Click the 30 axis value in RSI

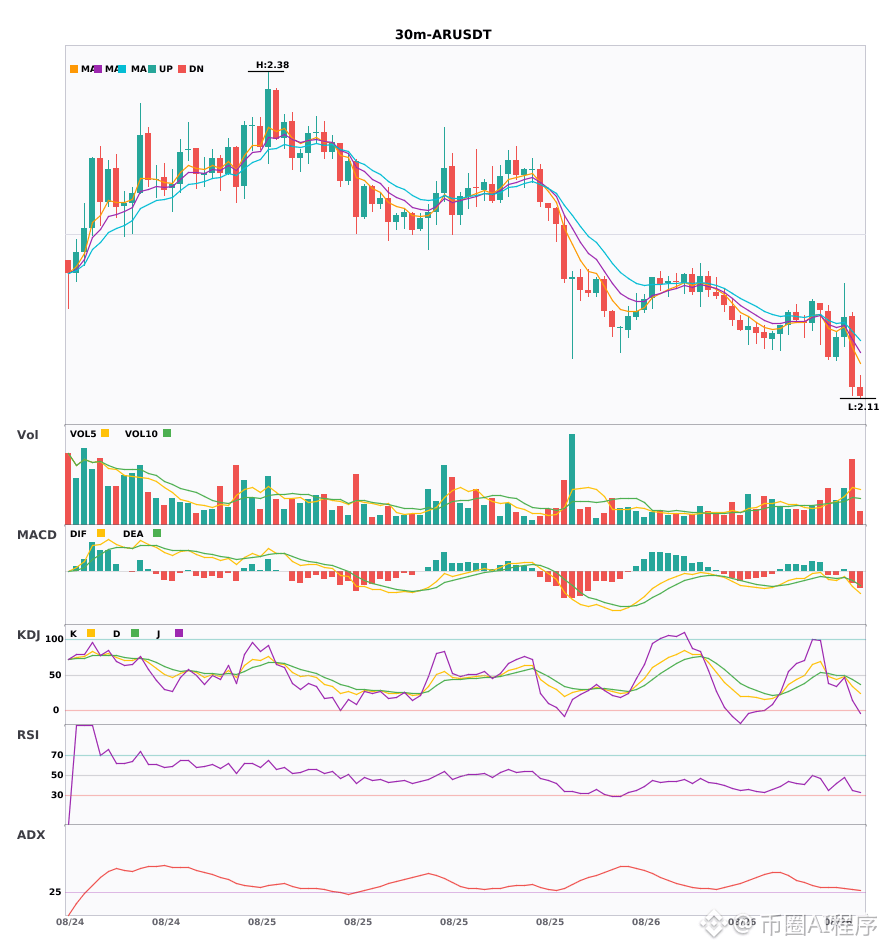(57, 795)
